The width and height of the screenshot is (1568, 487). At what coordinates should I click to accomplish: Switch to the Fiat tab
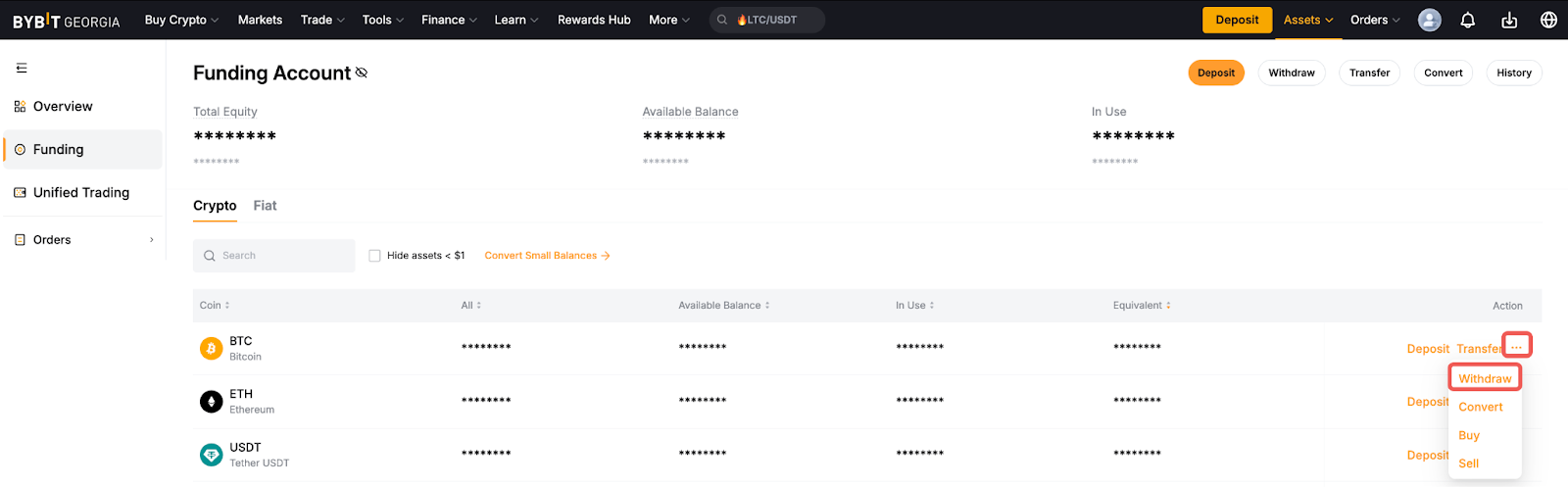coord(265,206)
